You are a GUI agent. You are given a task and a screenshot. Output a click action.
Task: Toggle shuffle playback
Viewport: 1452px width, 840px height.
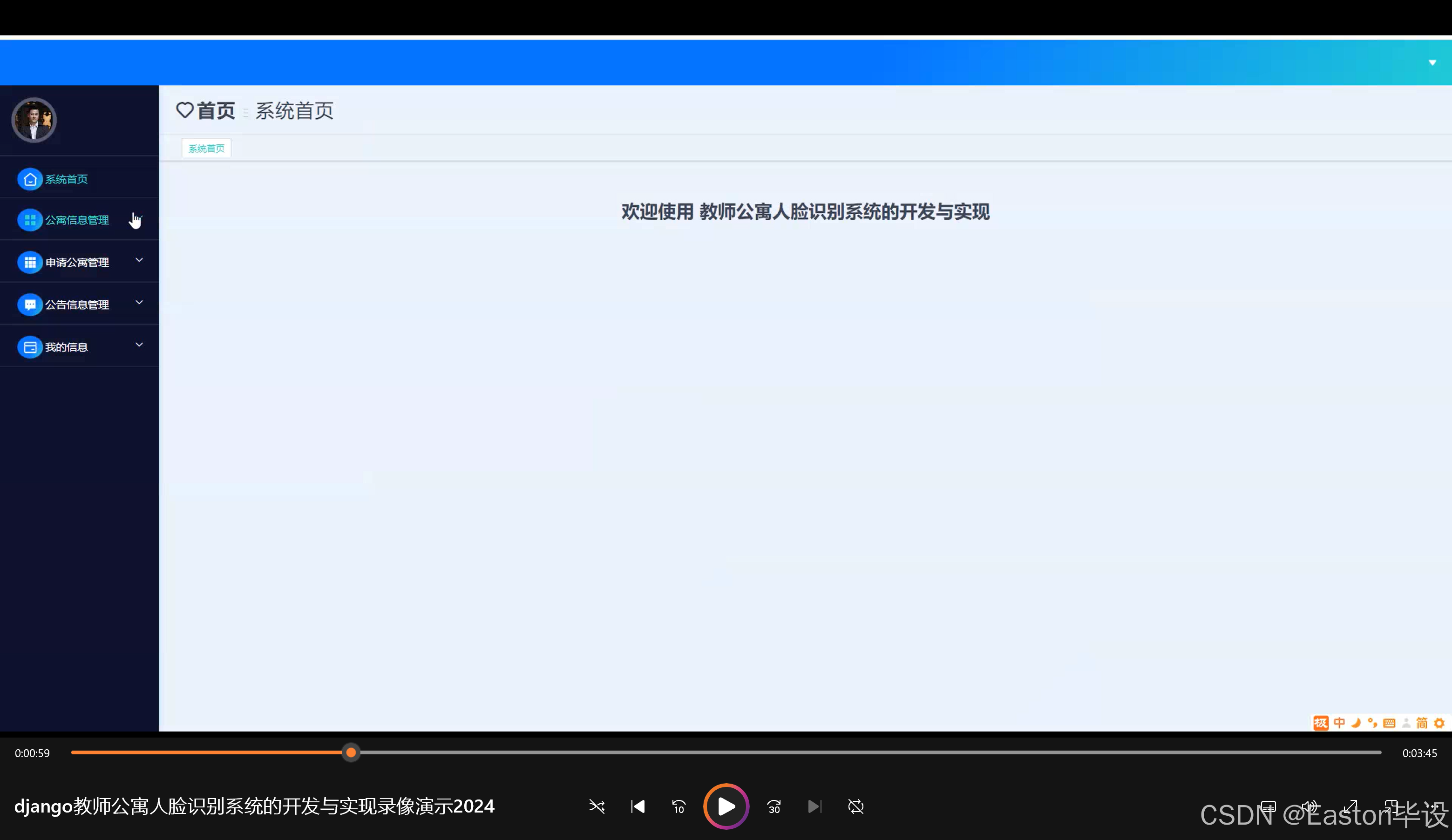coord(597,806)
